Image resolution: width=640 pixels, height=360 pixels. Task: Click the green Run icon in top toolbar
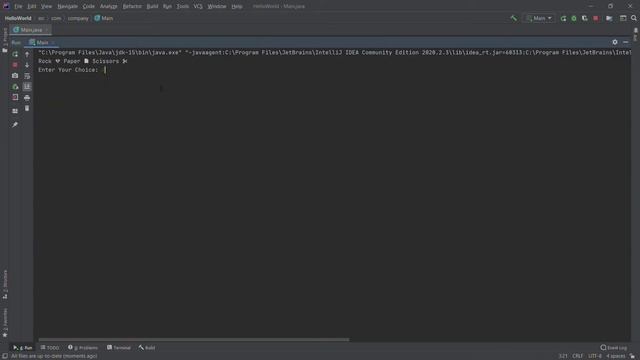(563, 18)
